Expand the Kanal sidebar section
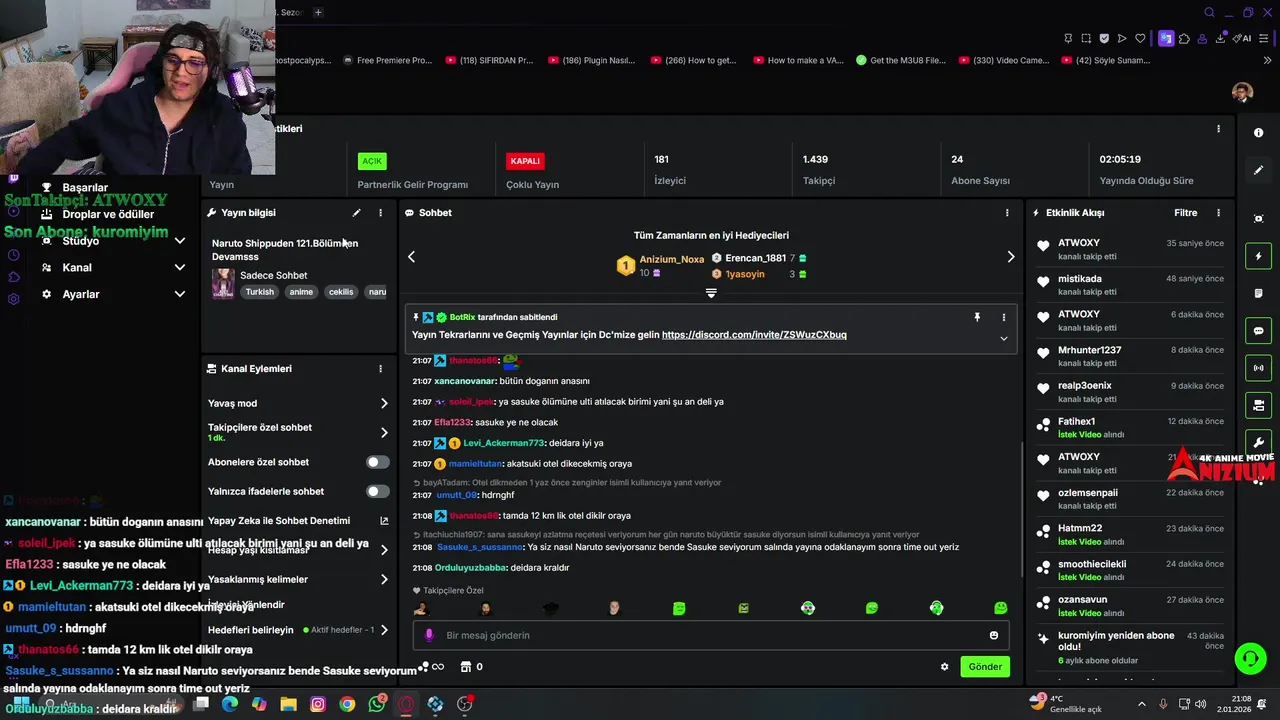 [180, 267]
